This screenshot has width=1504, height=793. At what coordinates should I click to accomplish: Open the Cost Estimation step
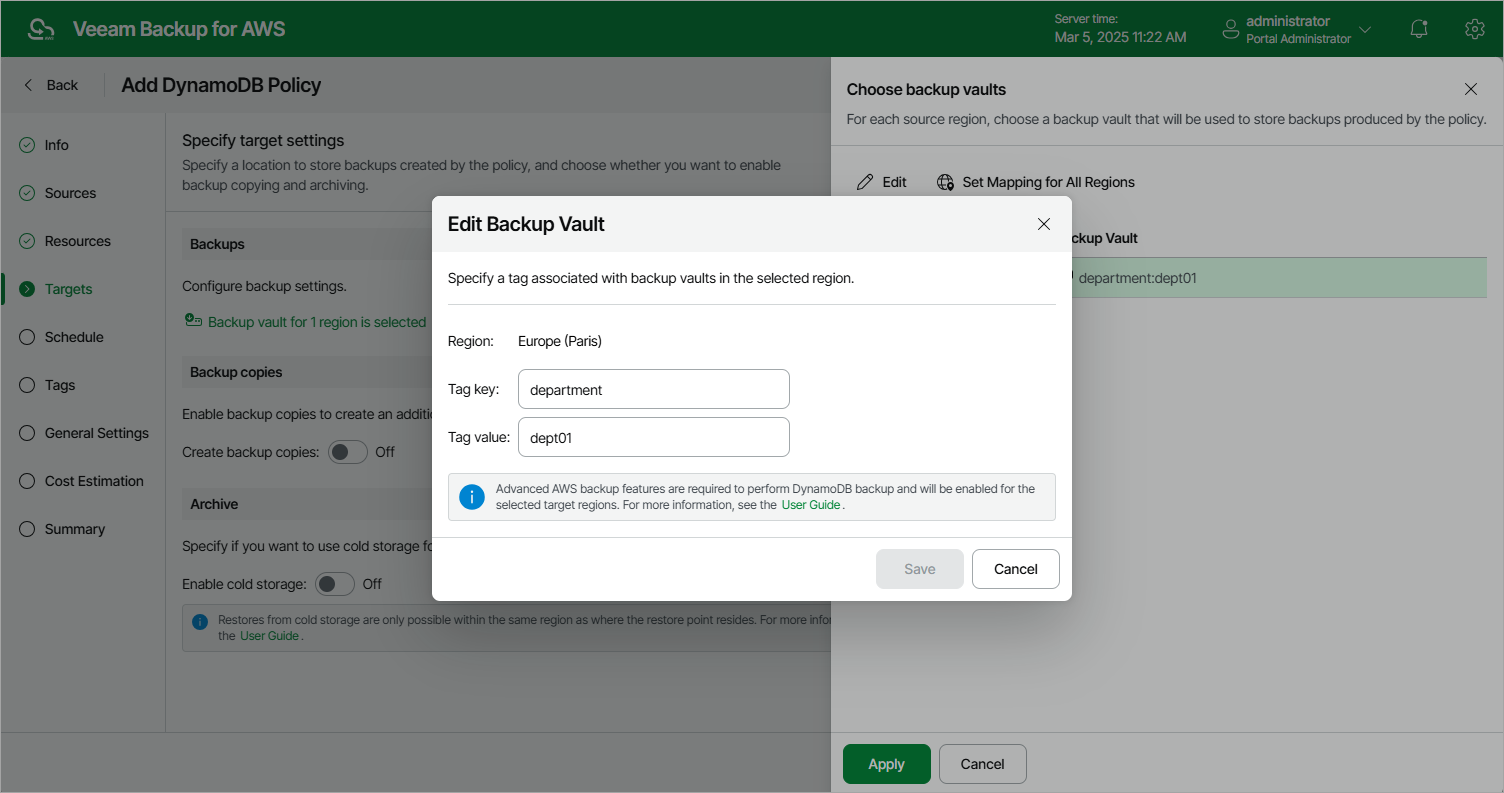[94, 481]
